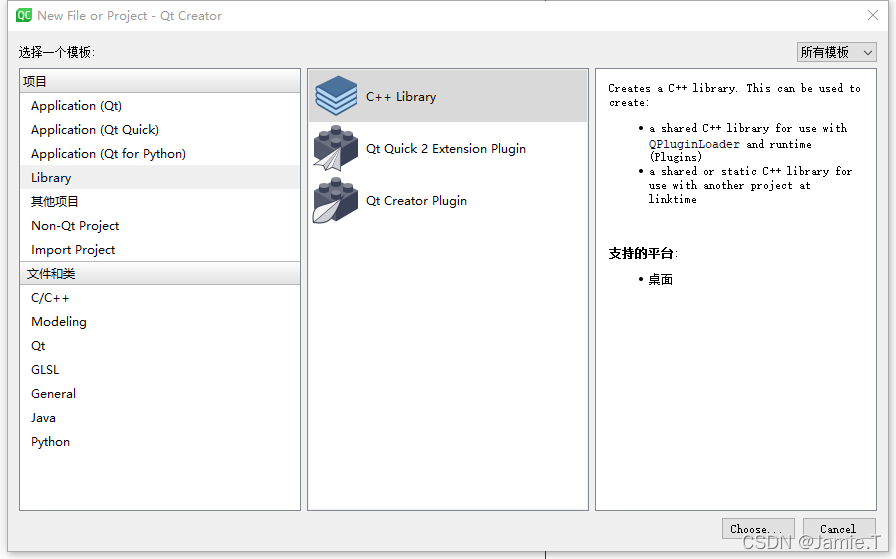This screenshot has height=559, width=896.
Task: Select the GLSL file category
Action: pos(160,370)
